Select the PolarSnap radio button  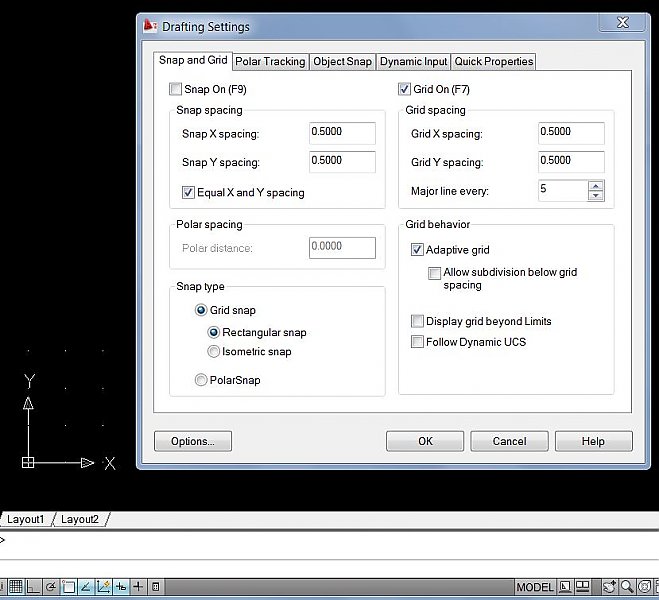point(201,380)
